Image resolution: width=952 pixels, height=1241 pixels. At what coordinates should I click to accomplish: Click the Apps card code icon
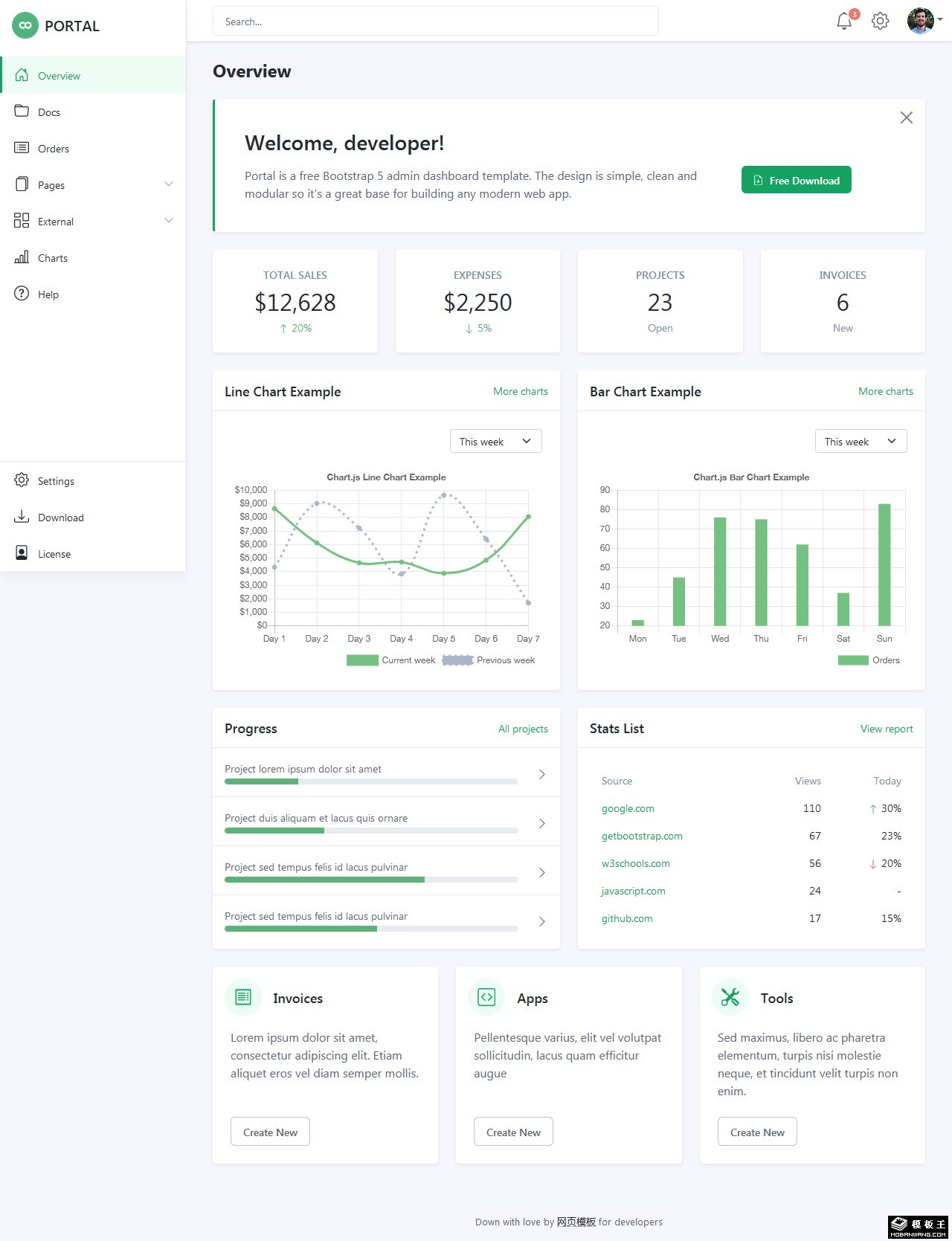pos(486,997)
